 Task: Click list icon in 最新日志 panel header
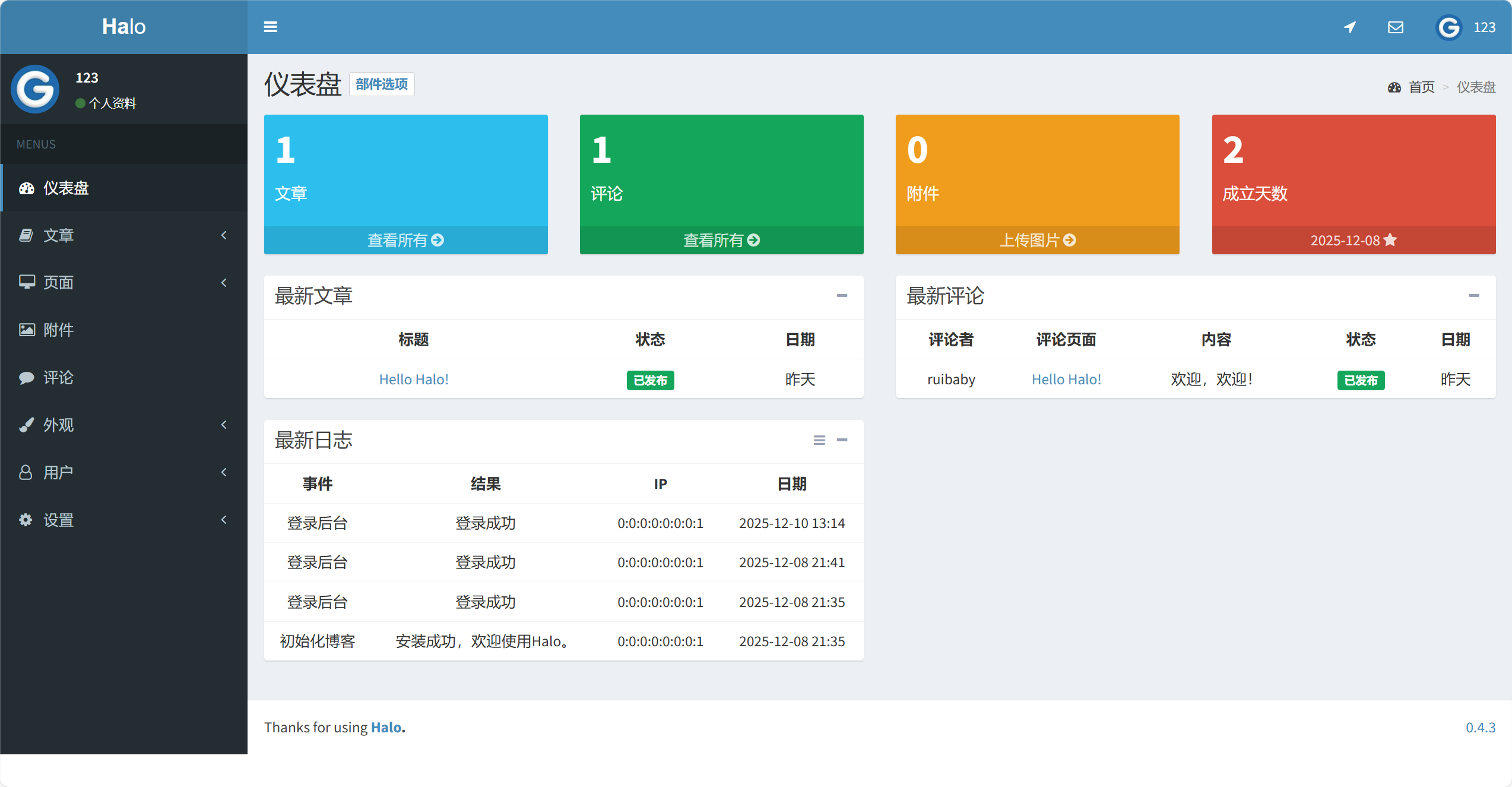(x=819, y=440)
